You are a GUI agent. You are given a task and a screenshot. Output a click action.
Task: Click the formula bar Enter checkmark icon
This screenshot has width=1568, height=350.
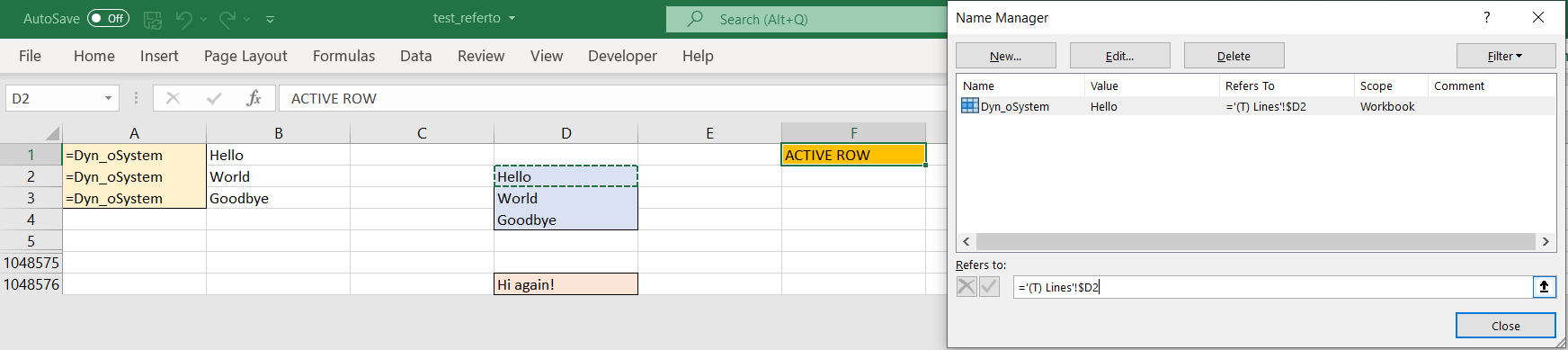tap(214, 98)
